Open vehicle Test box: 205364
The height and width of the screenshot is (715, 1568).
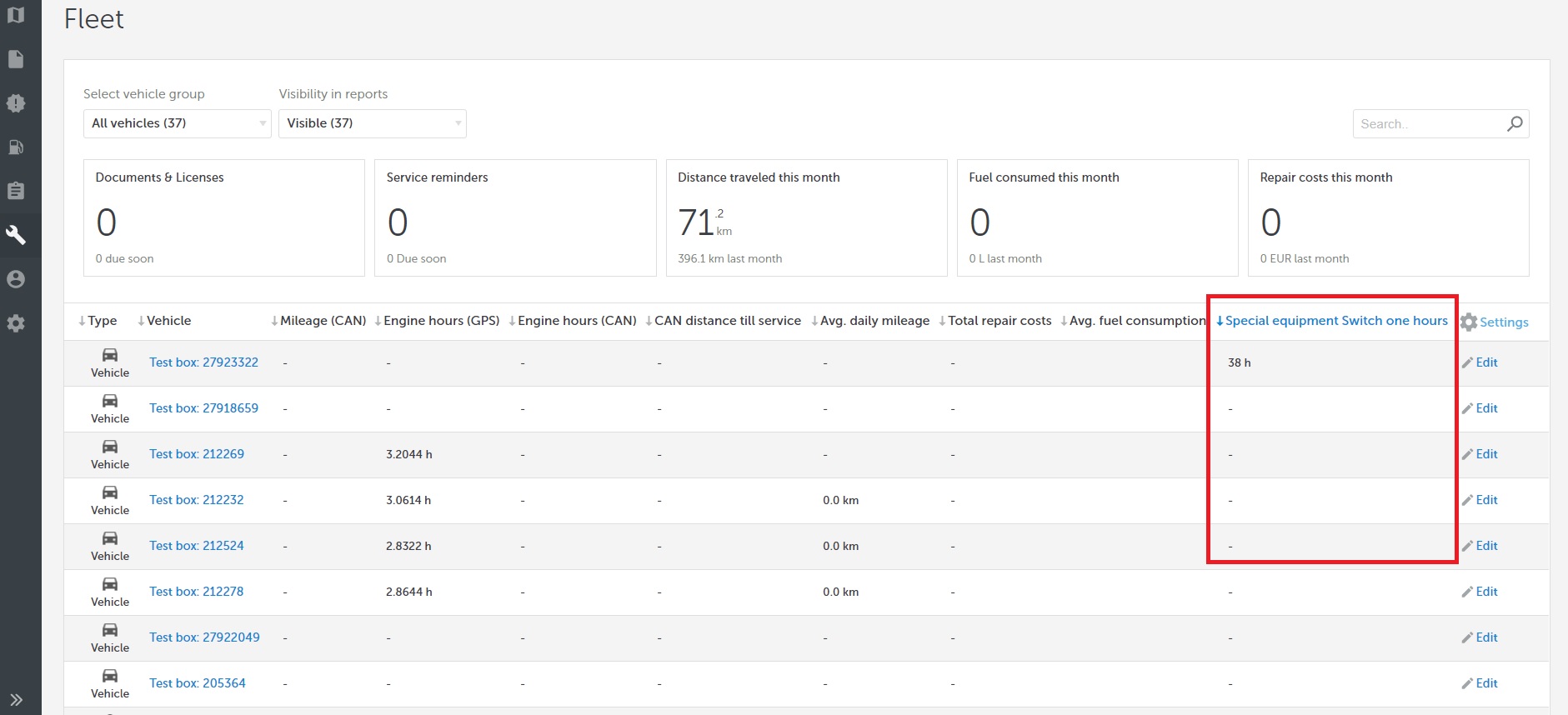pos(198,683)
